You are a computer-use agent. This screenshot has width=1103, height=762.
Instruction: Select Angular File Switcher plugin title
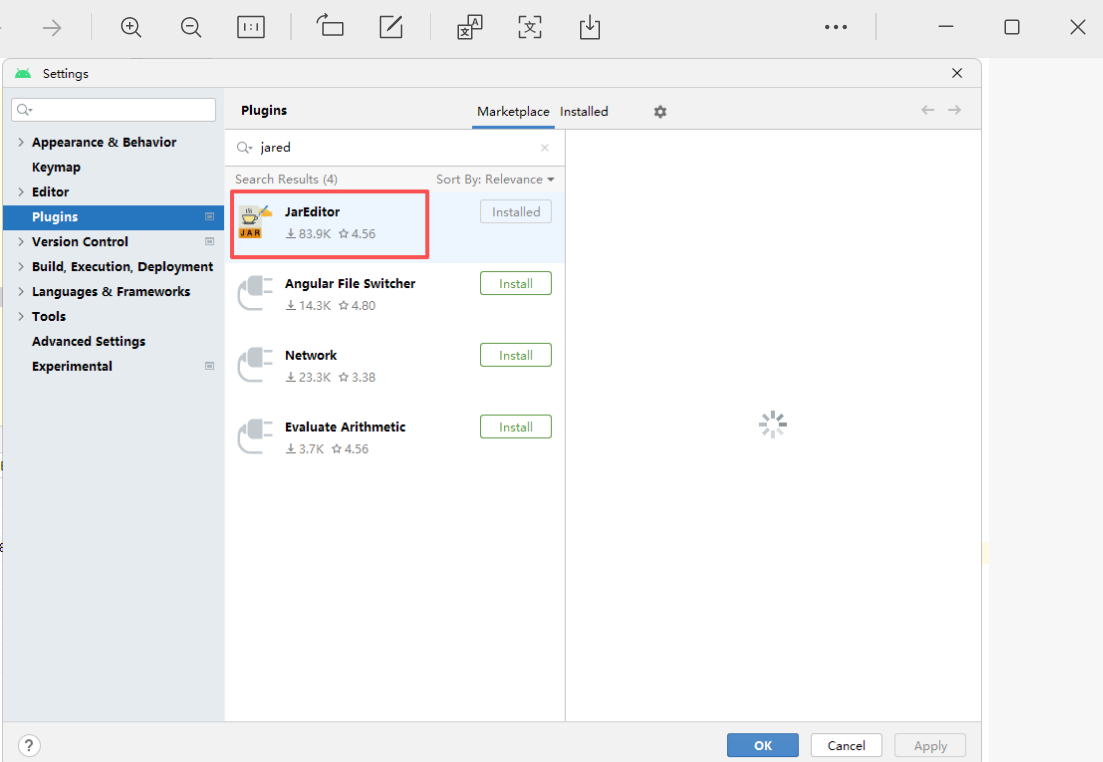tap(350, 284)
